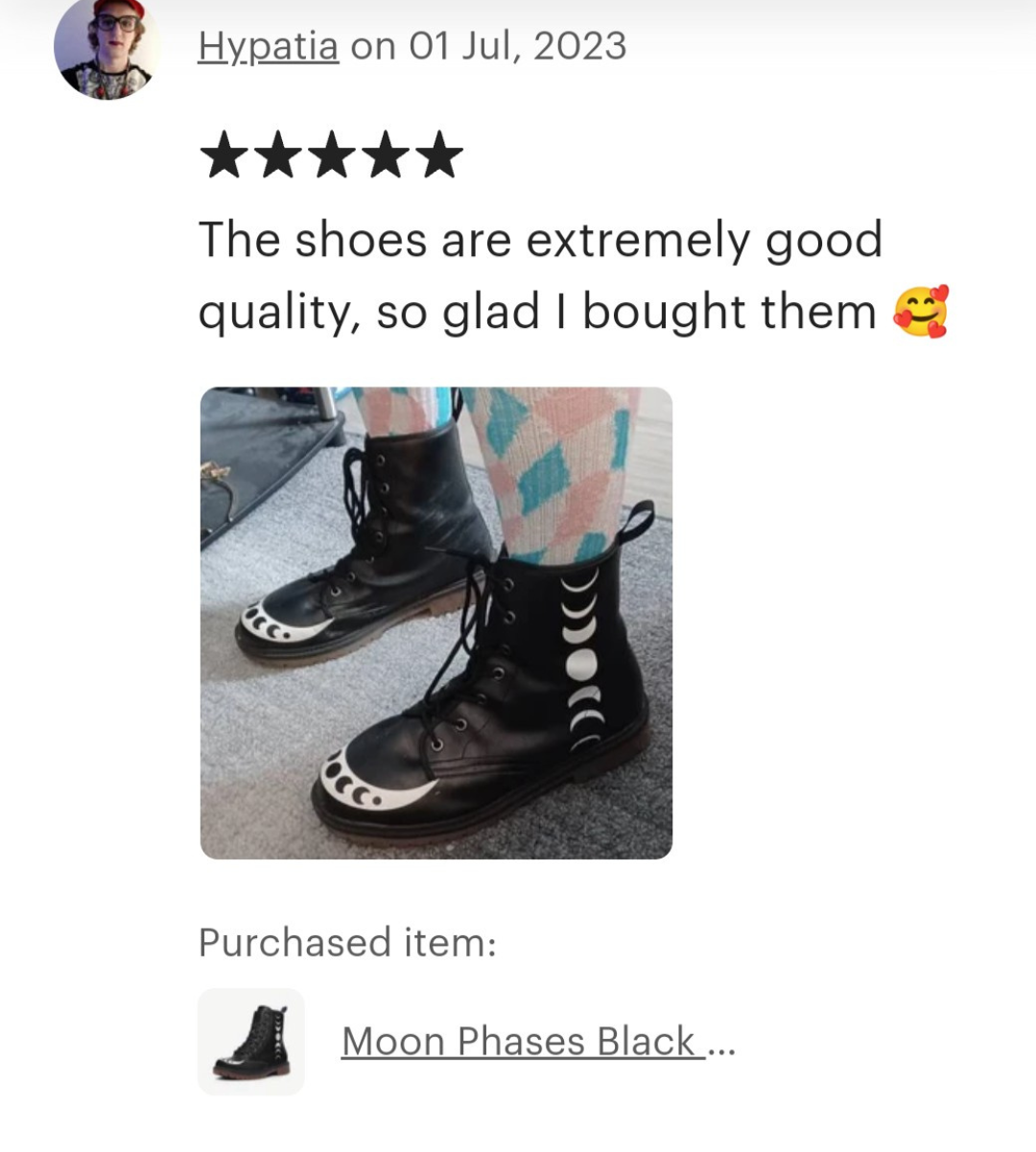The image size is (1036, 1152).
Task: Open the Hypatia reviewer profile link
Action: [268, 46]
